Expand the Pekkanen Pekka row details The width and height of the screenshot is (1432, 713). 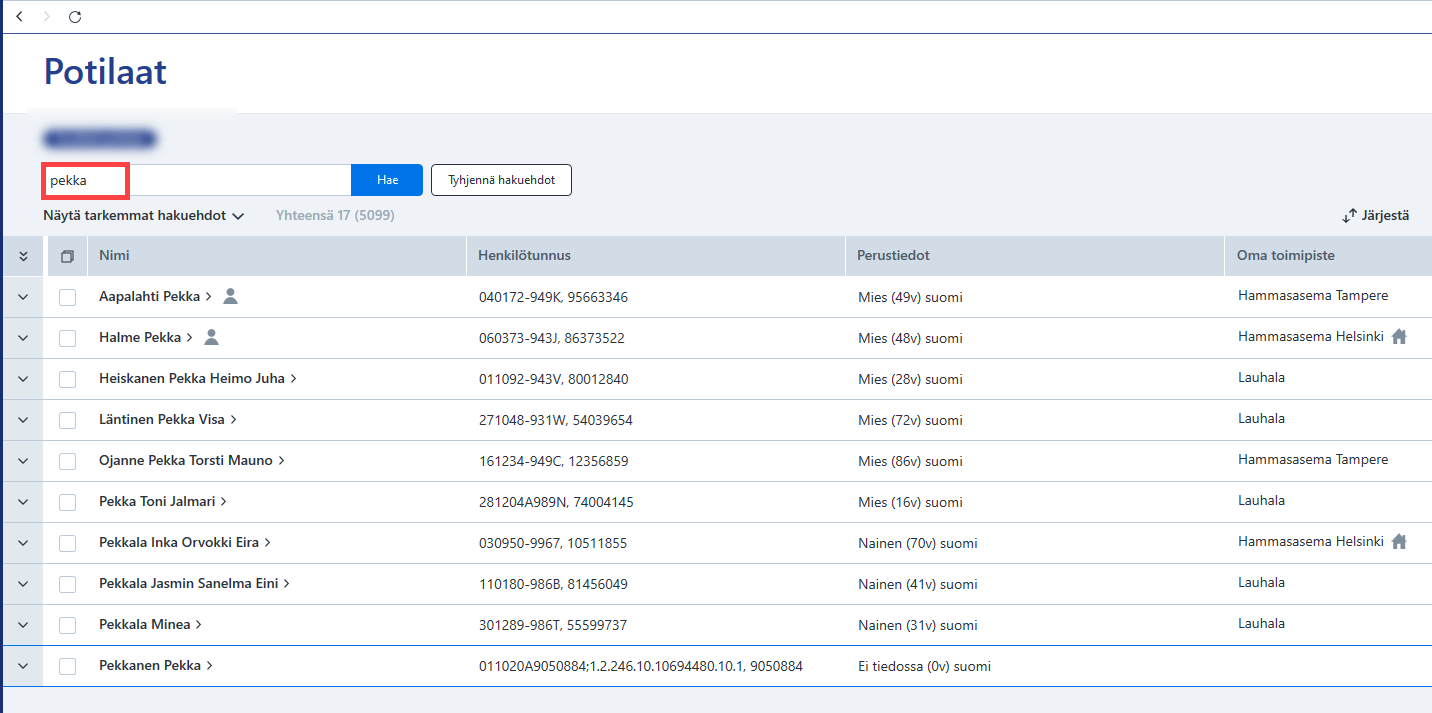(x=23, y=666)
